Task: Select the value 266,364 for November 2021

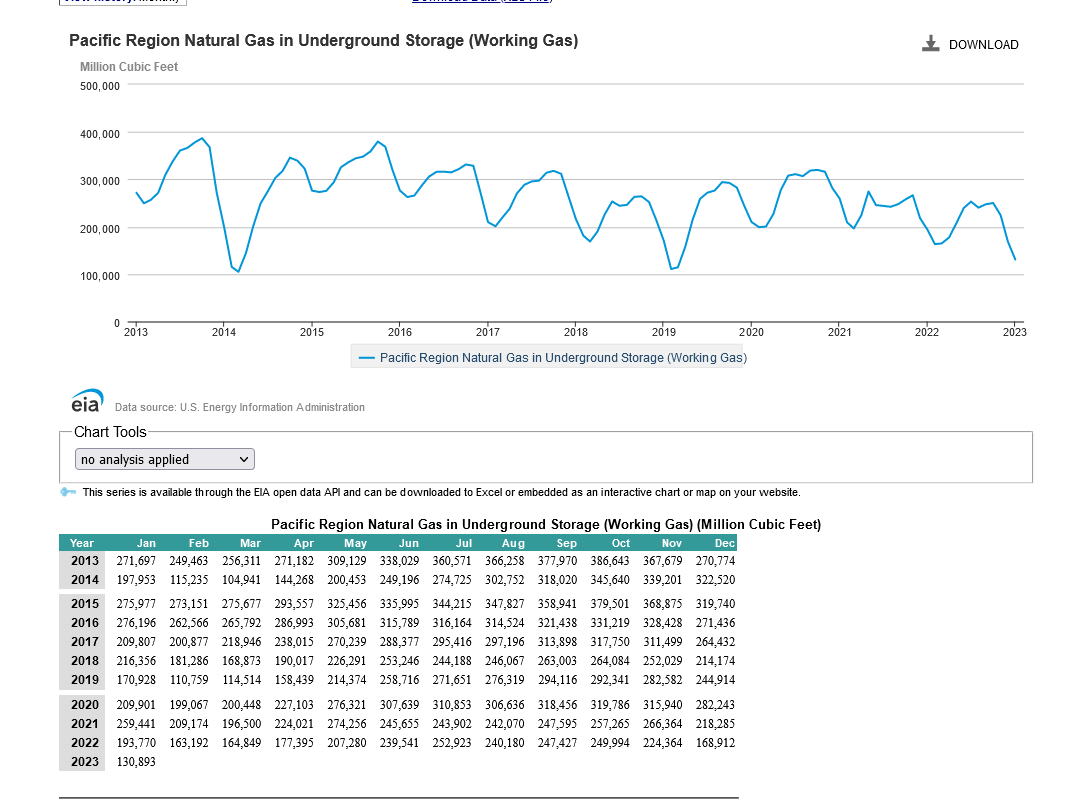Action: click(x=663, y=723)
